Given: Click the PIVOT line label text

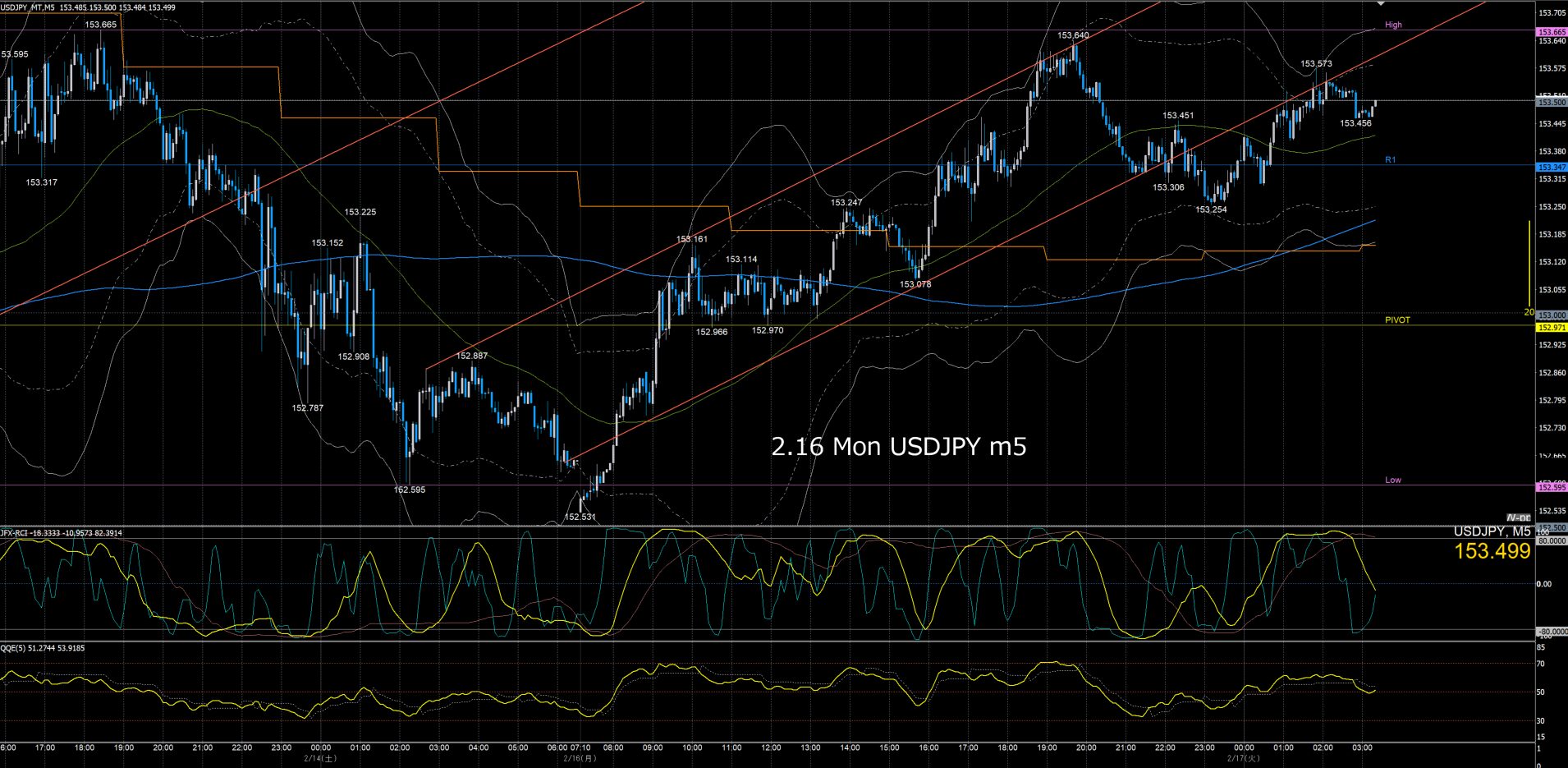Looking at the screenshot, I should 1396,320.
